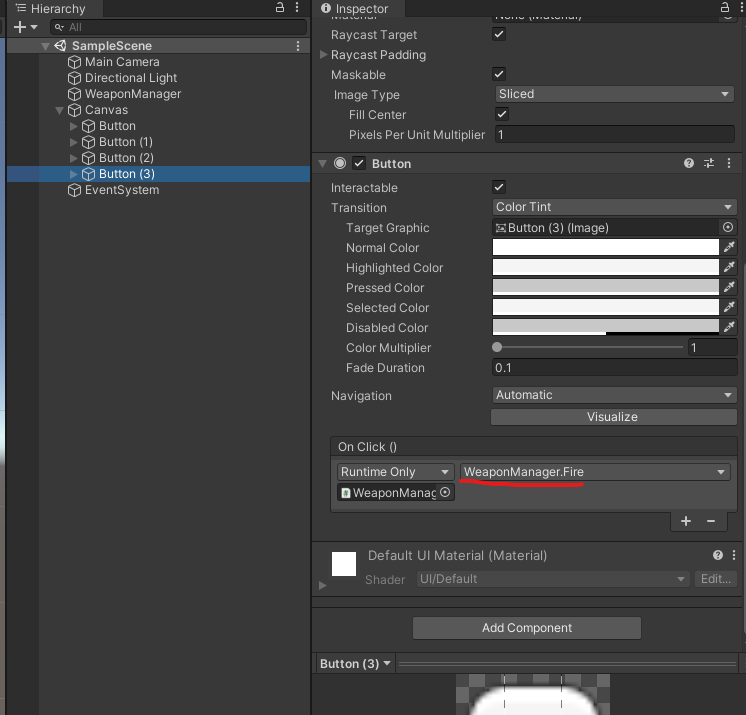Viewport: 746px width, 715px height.
Task: Add a new On Click event entry
Action: (x=686, y=521)
